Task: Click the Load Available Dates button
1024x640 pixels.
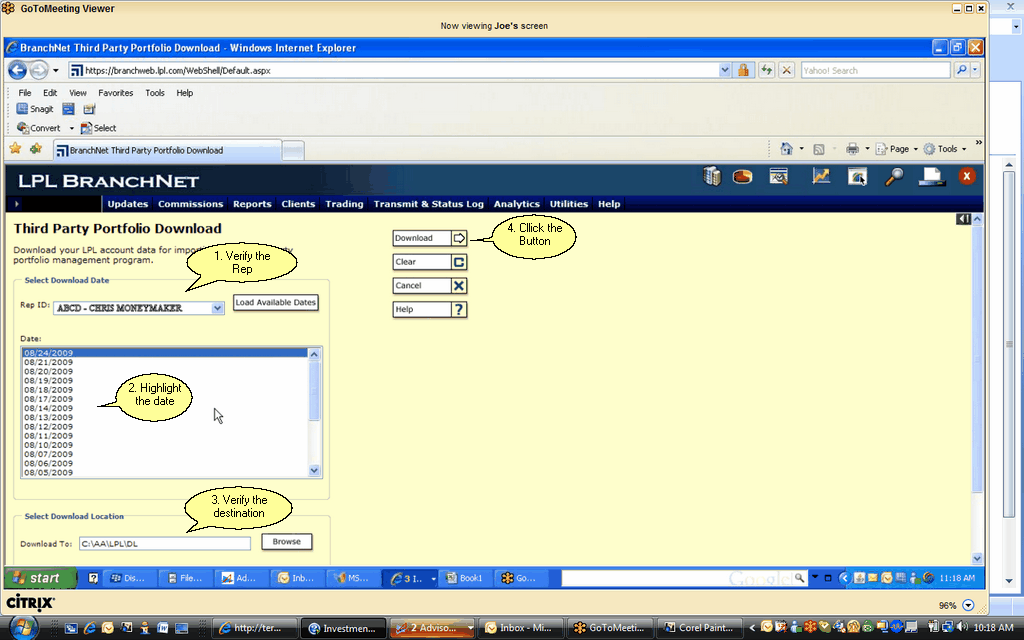Action: pos(275,302)
